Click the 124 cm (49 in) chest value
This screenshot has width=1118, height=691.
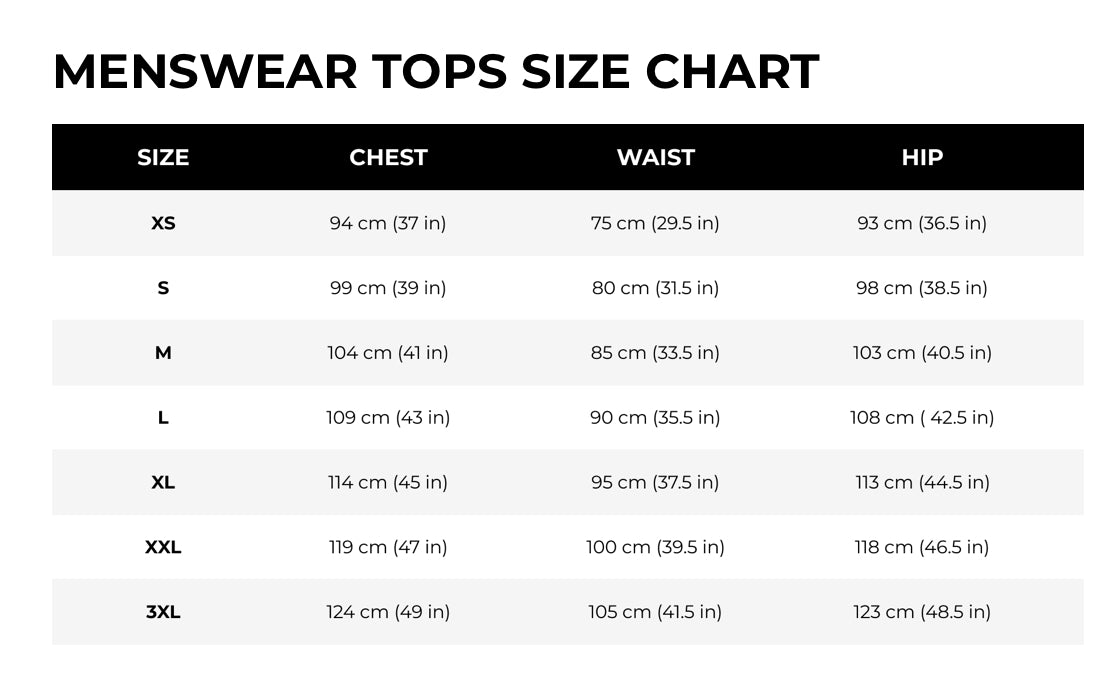[x=388, y=612]
